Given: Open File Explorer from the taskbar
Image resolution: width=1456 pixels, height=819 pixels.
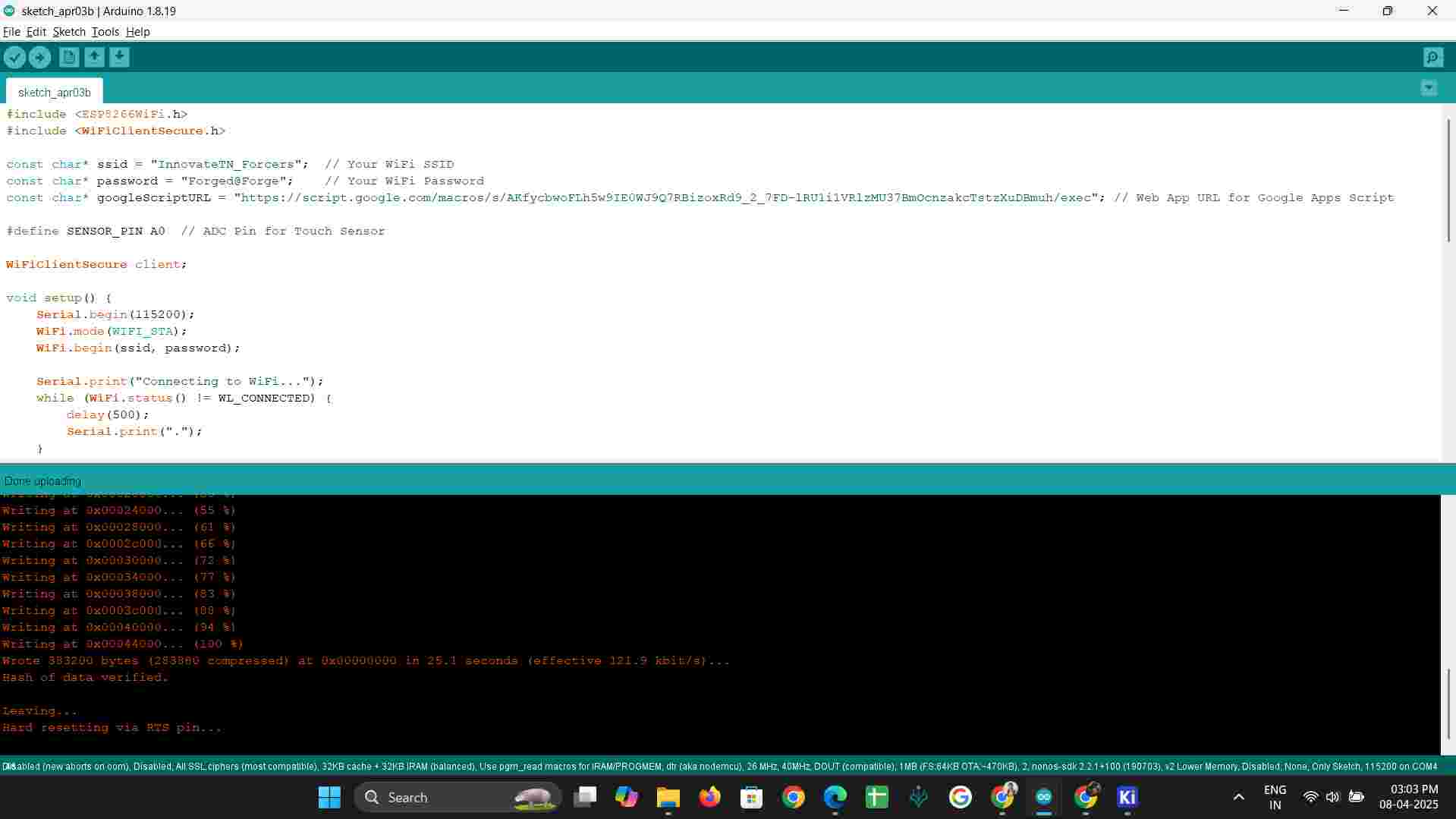Looking at the screenshot, I should [x=668, y=797].
